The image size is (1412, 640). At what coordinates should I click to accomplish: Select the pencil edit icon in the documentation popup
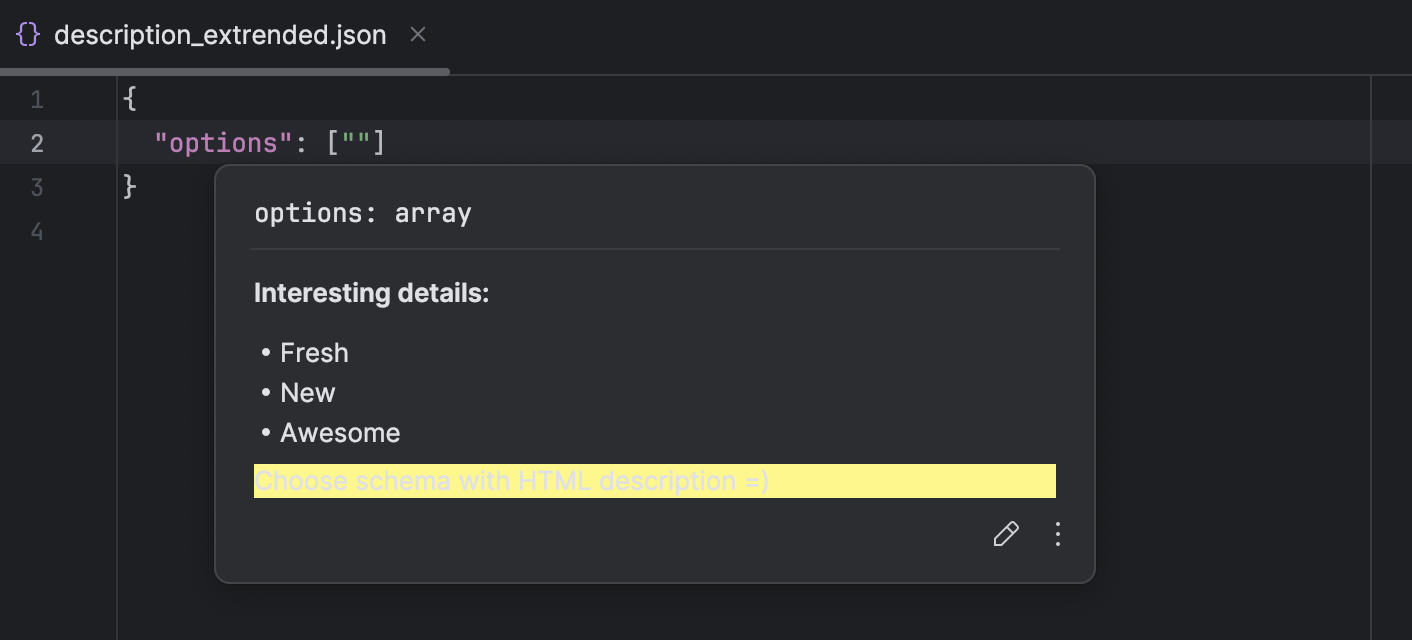(1006, 534)
